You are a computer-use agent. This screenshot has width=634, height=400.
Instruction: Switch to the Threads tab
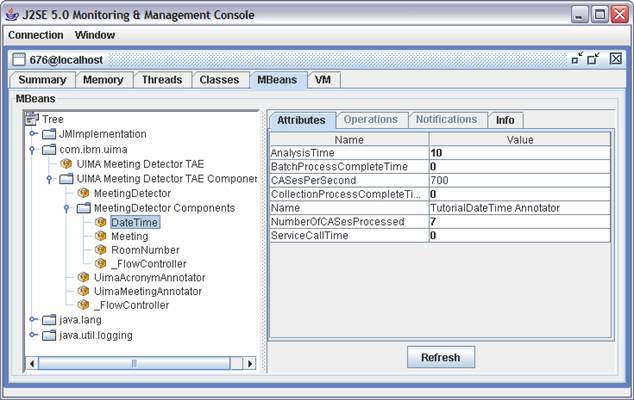(x=161, y=80)
